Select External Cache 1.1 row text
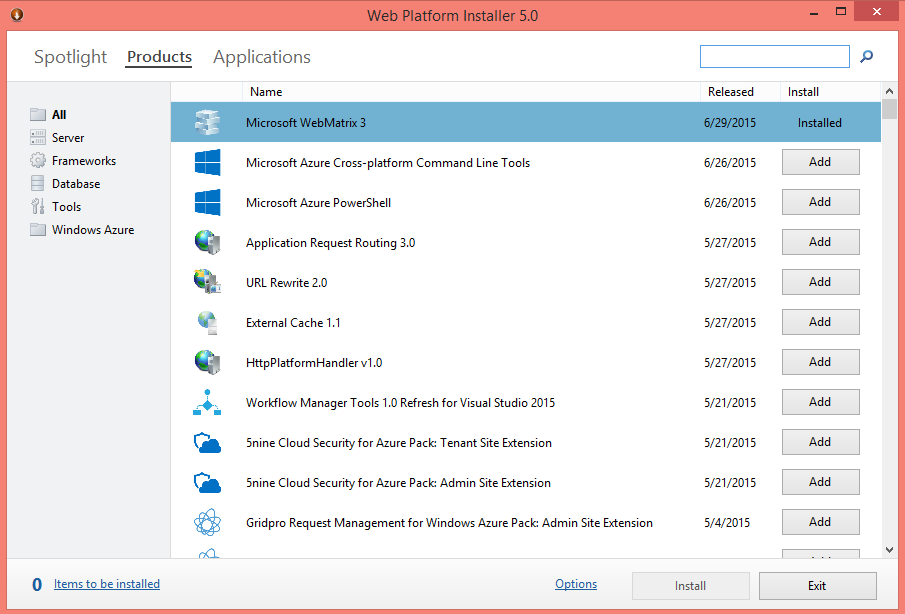Viewport: 905px width, 614px height. pyautogui.click(x=293, y=323)
